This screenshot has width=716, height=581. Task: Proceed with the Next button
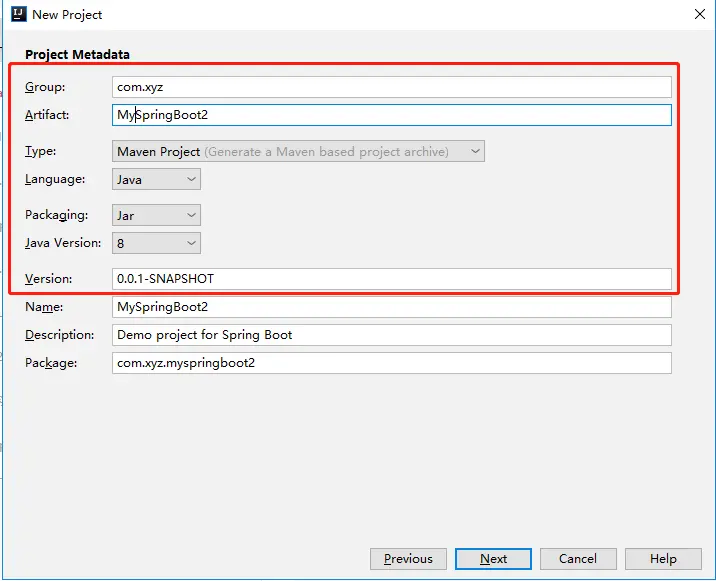click(x=493, y=559)
